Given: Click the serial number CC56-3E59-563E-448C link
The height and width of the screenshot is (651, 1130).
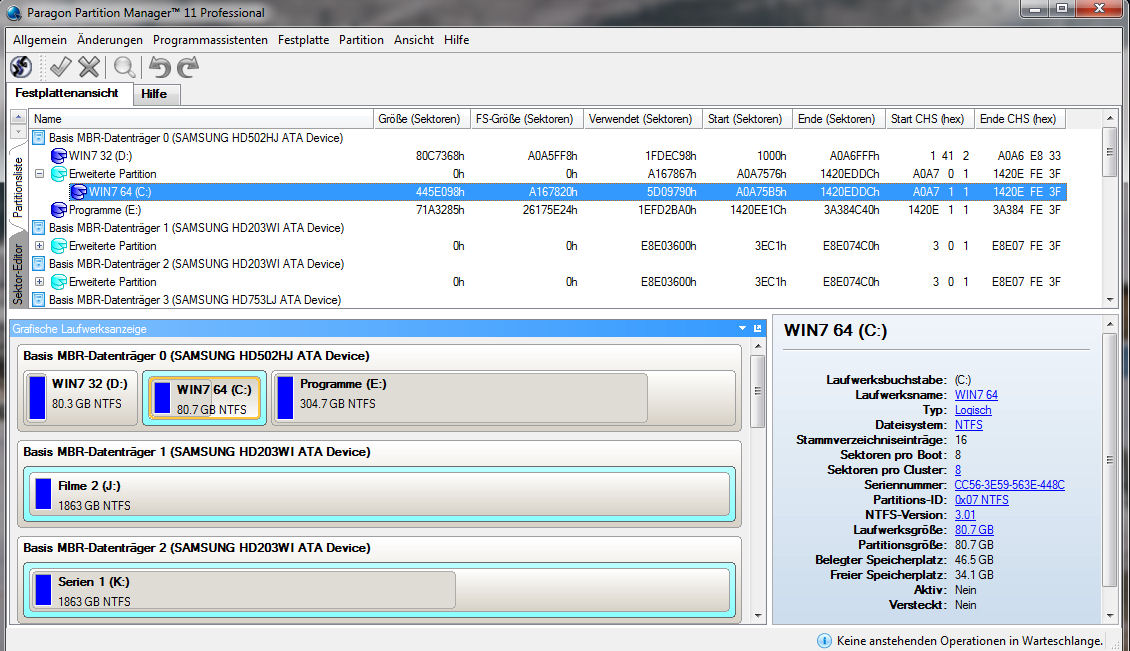Looking at the screenshot, I should 1009,485.
